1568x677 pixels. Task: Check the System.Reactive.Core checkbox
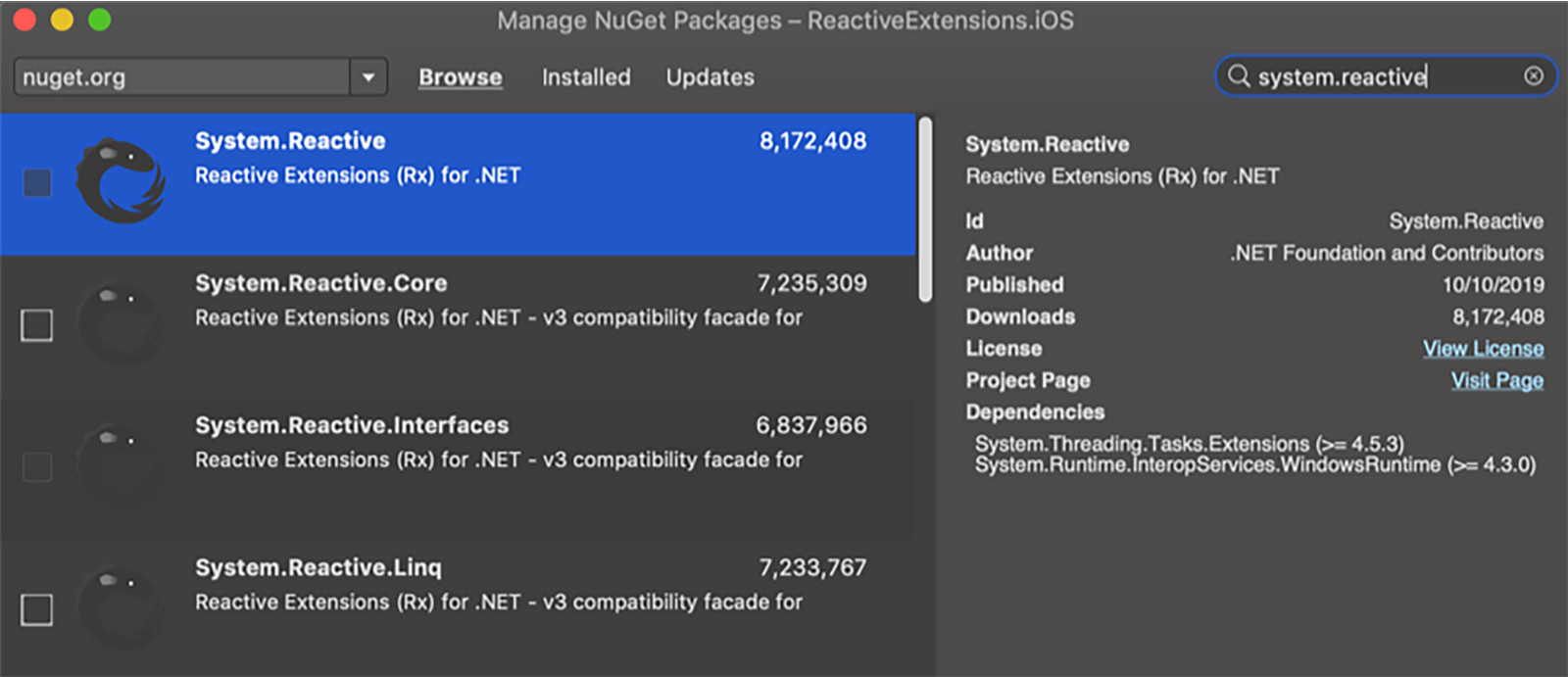coord(37,325)
